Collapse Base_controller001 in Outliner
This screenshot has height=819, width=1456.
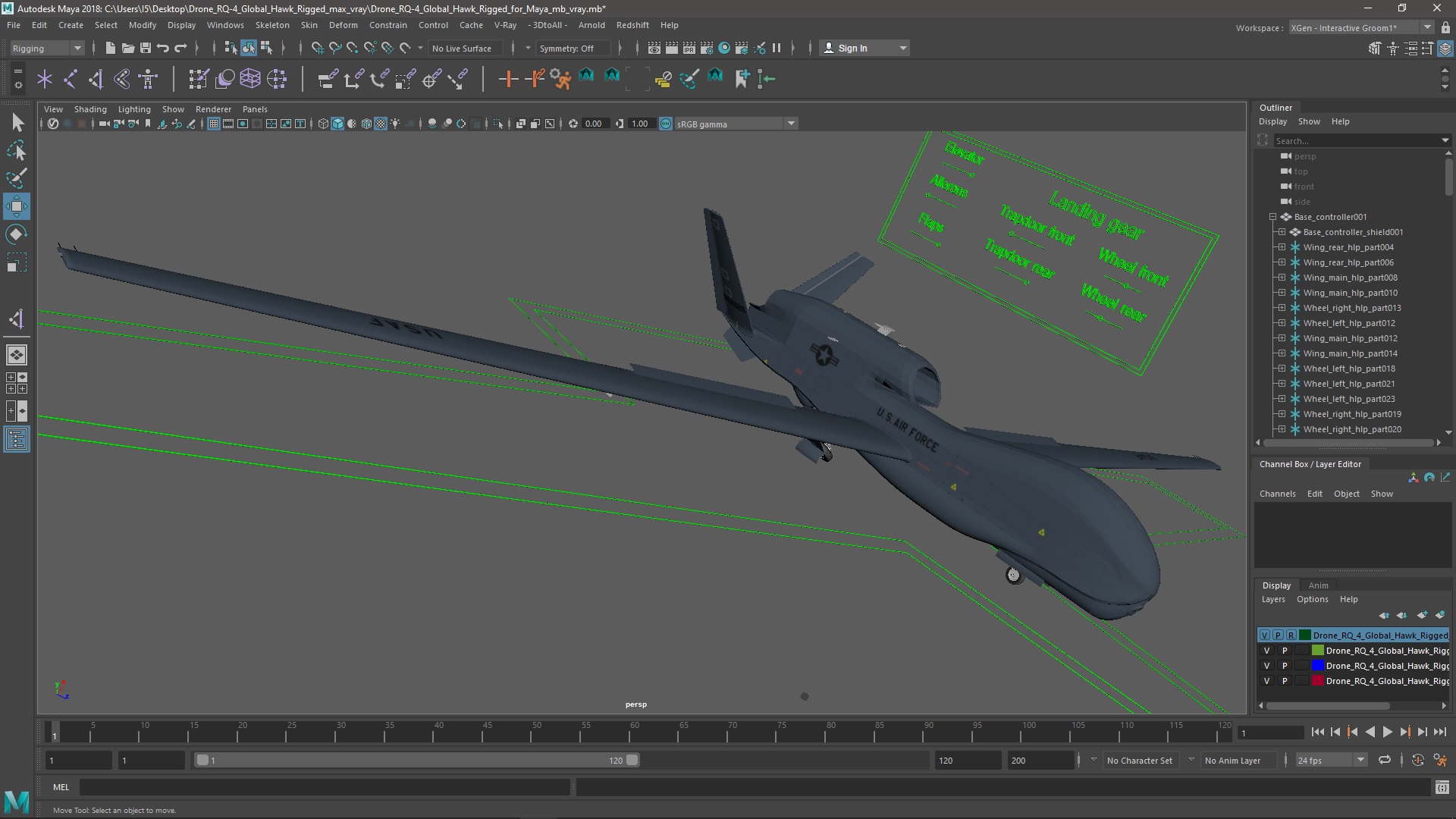[1273, 217]
